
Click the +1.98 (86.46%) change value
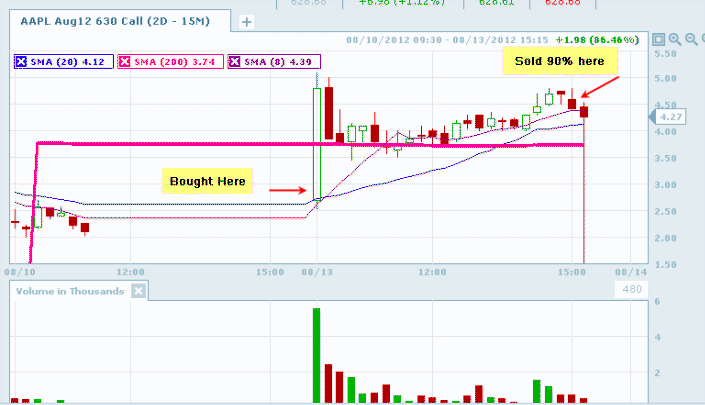coord(598,40)
